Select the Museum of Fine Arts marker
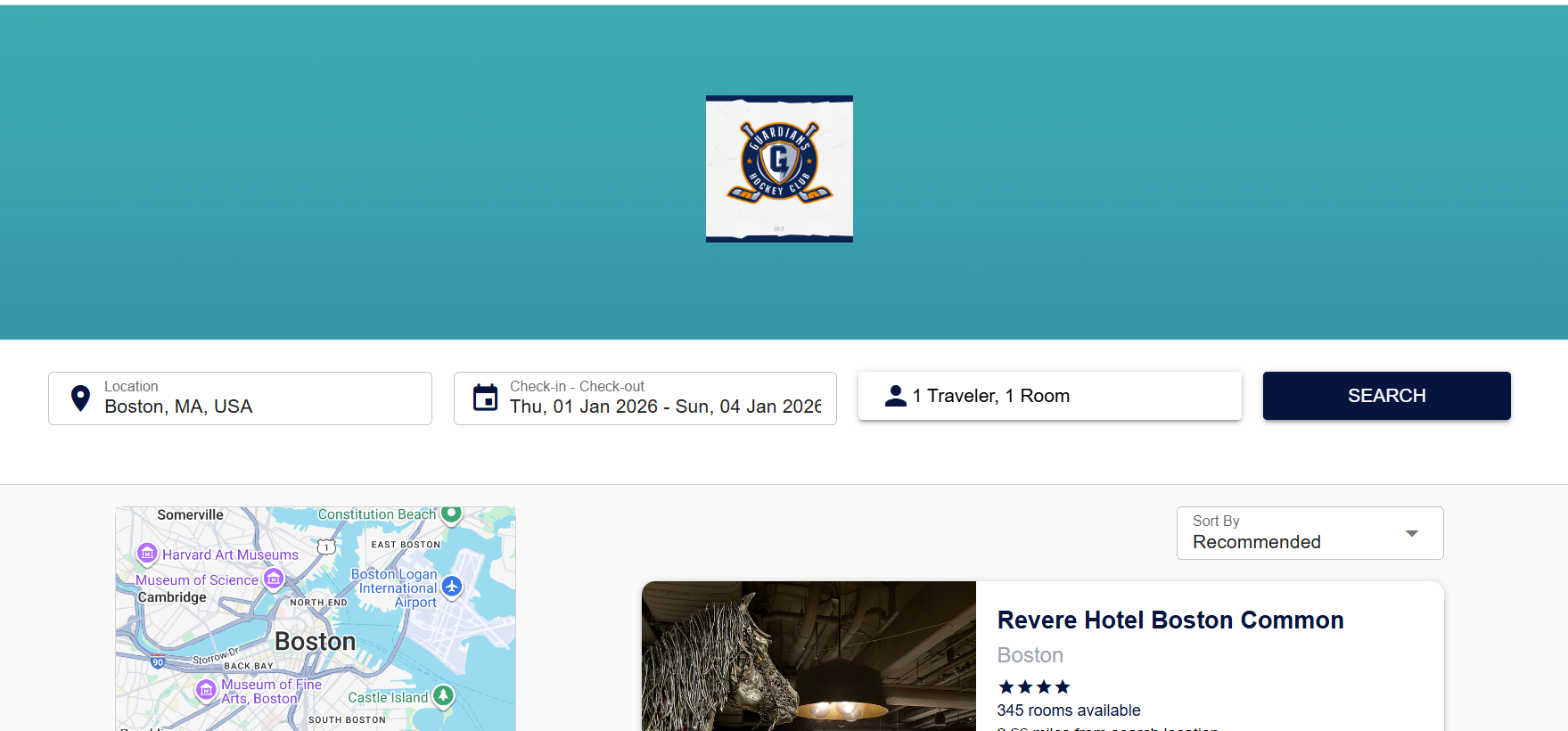Screen dimensions: 1568x731 (206, 689)
